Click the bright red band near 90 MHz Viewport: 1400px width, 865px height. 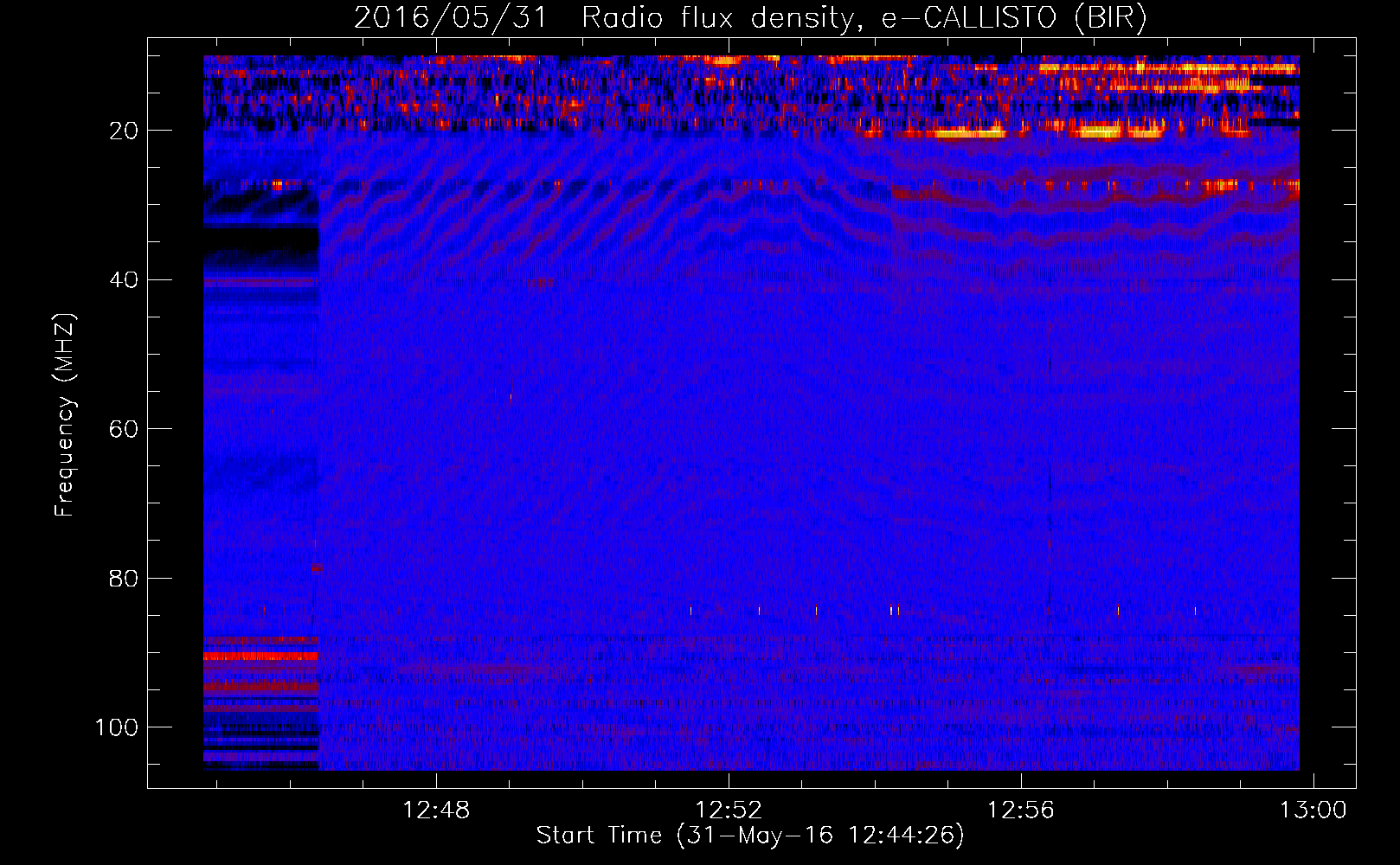pyautogui.click(x=260, y=657)
